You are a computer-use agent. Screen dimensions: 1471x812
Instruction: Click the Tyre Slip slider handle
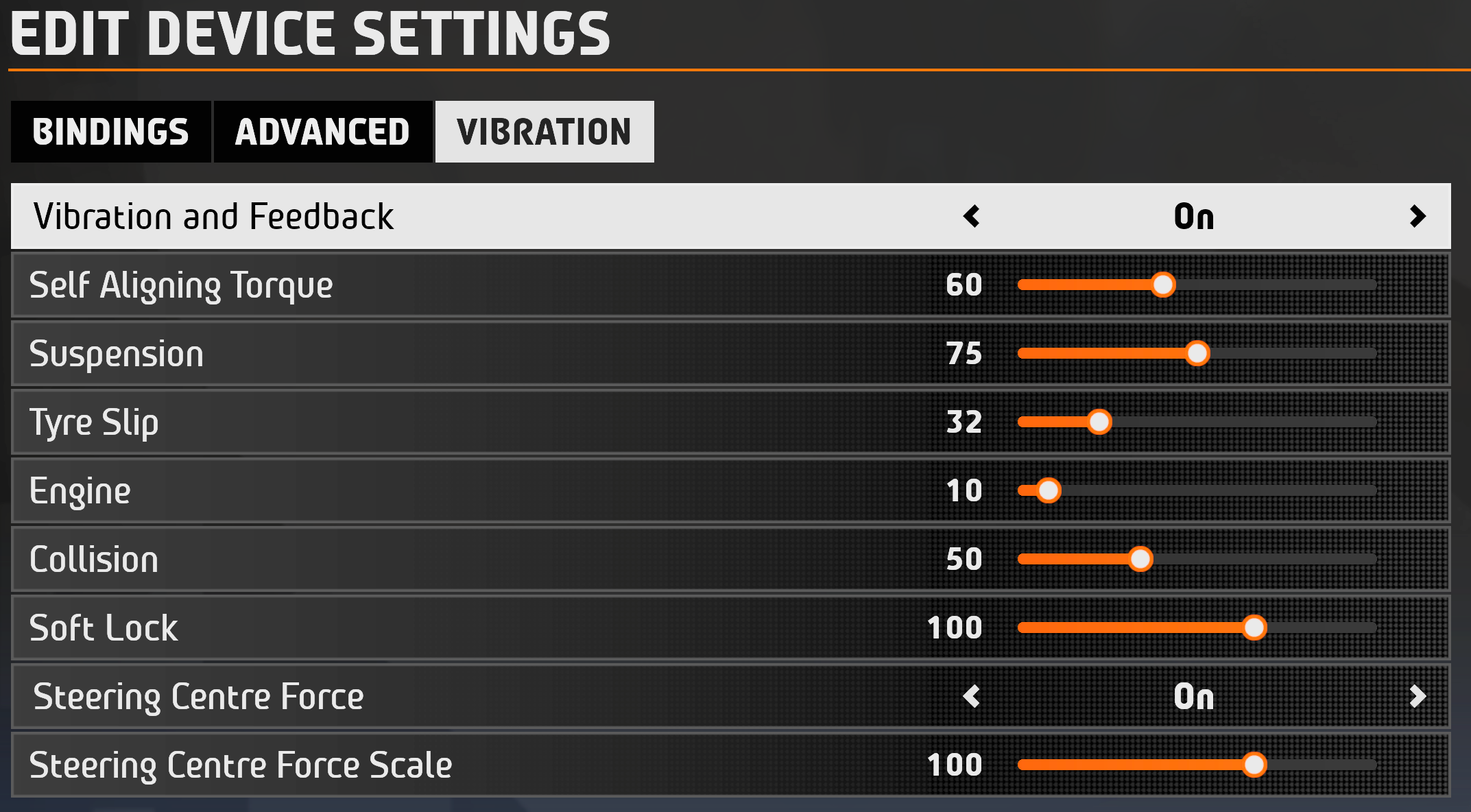(x=1099, y=422)
